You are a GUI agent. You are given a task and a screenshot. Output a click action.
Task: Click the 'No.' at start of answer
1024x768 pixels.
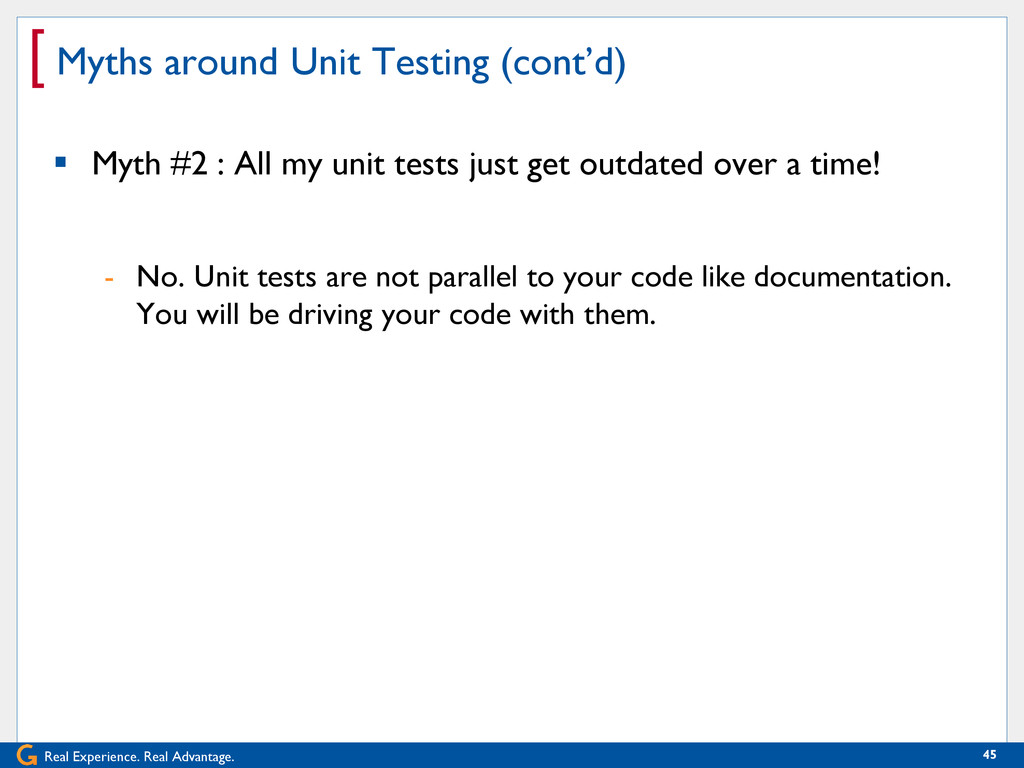tap(161, 277)
